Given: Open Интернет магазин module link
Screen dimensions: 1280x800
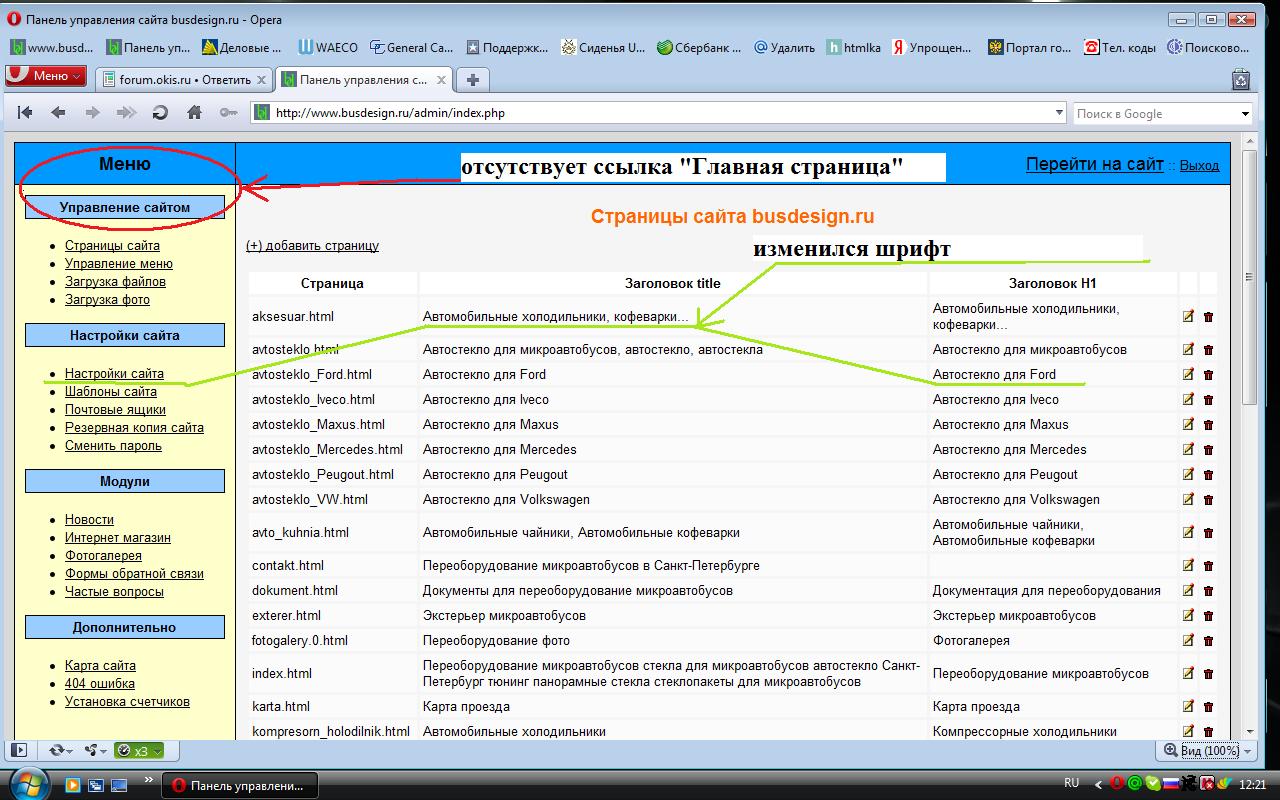Looking at the screenshot, I should [x=118, y=537].
